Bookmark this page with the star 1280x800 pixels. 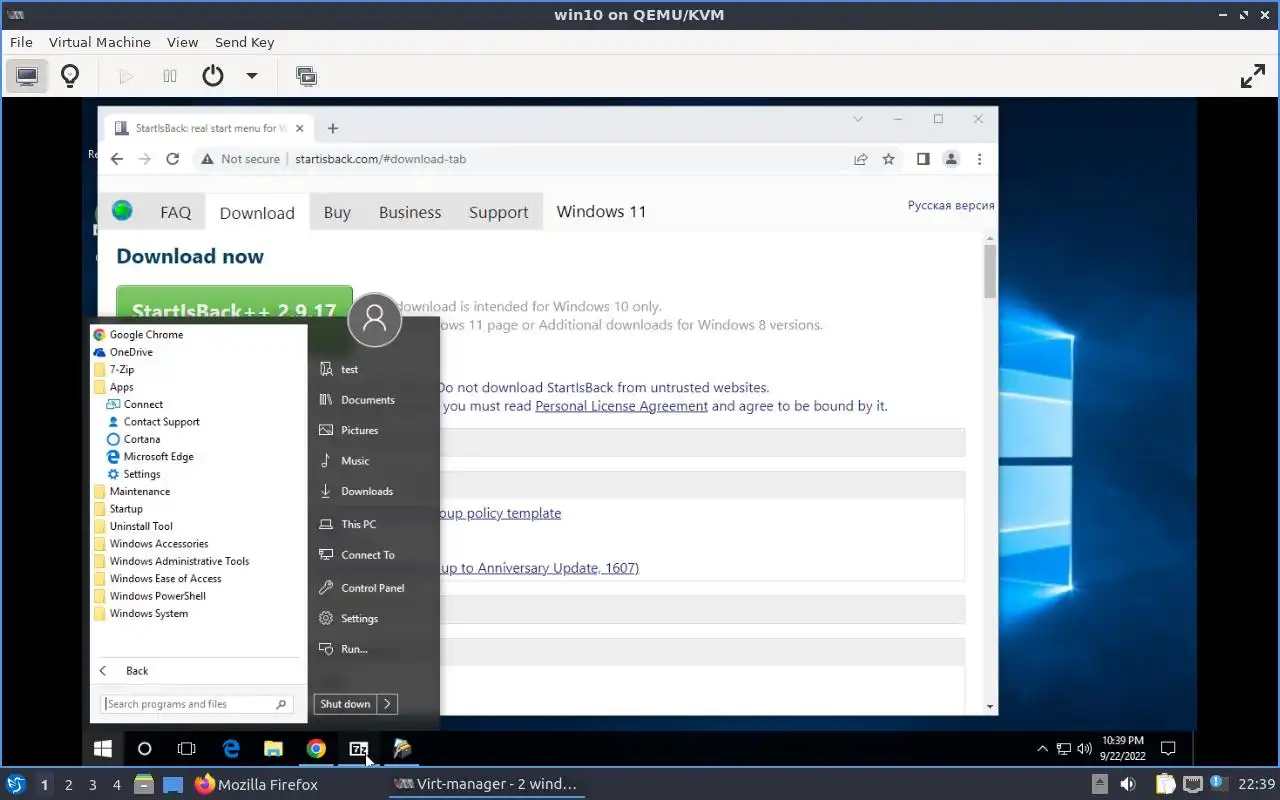pos(888,159)
